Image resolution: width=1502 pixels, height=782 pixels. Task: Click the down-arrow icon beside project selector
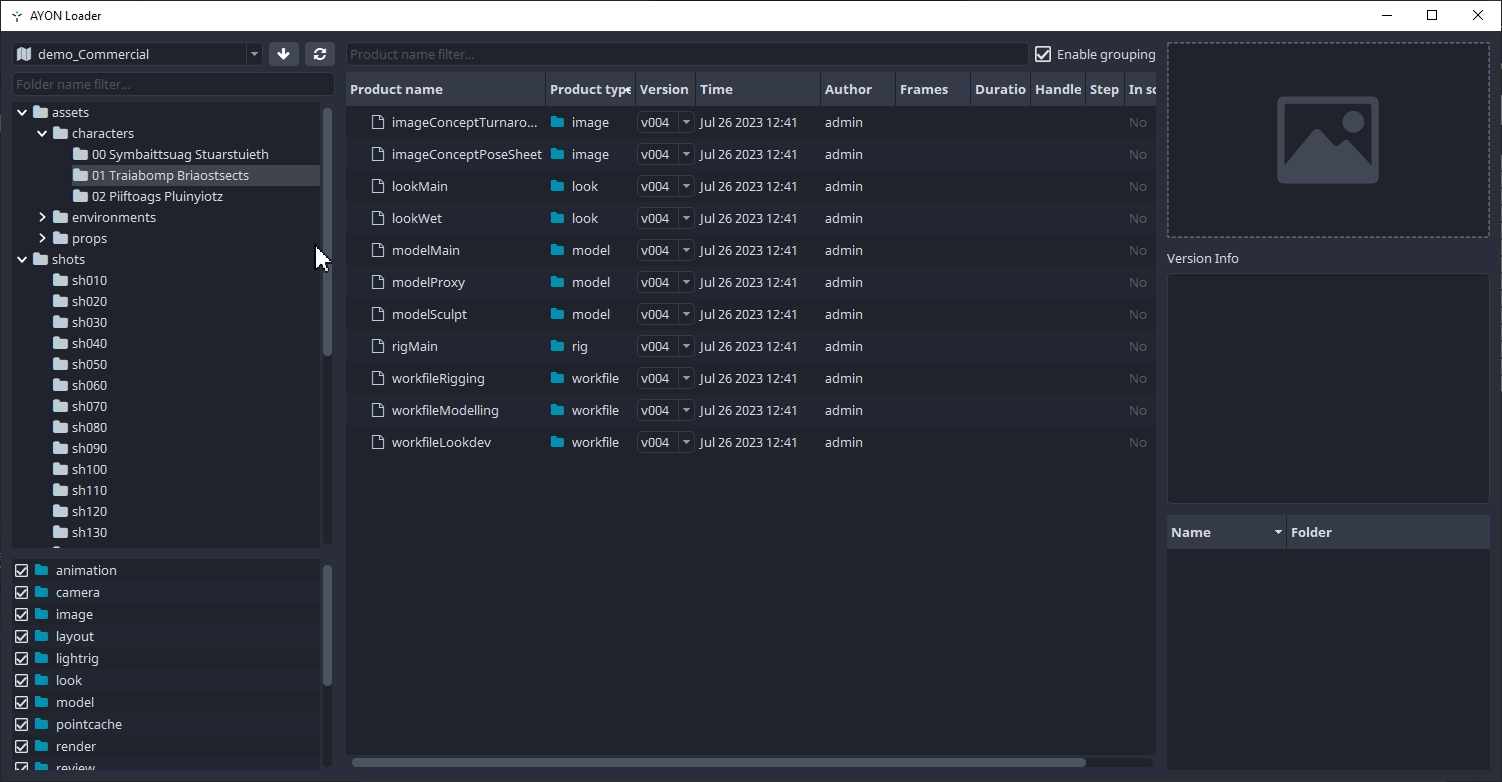tap(284, 54)
